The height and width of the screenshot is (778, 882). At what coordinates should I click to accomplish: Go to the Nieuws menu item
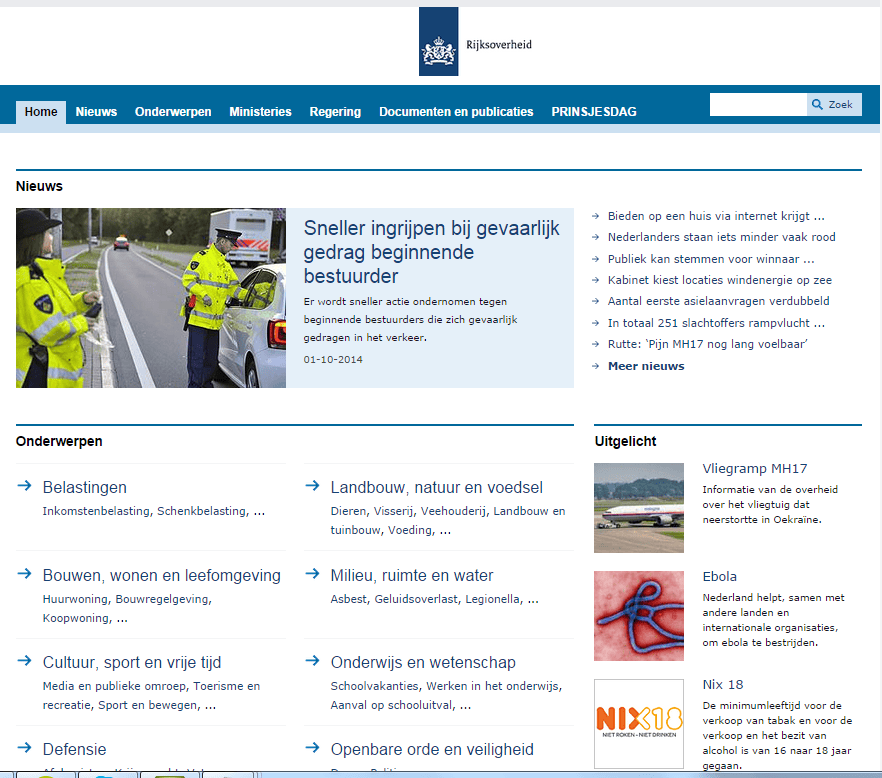pos(96,112)
